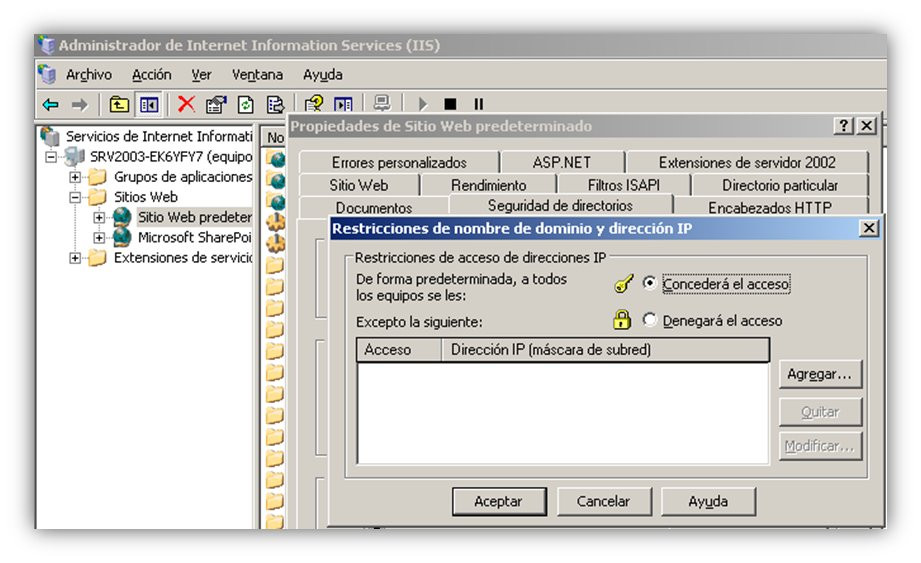Toggle the console tree show/hide icon
This screenshot has height=563, width=921.
[149, 104]
